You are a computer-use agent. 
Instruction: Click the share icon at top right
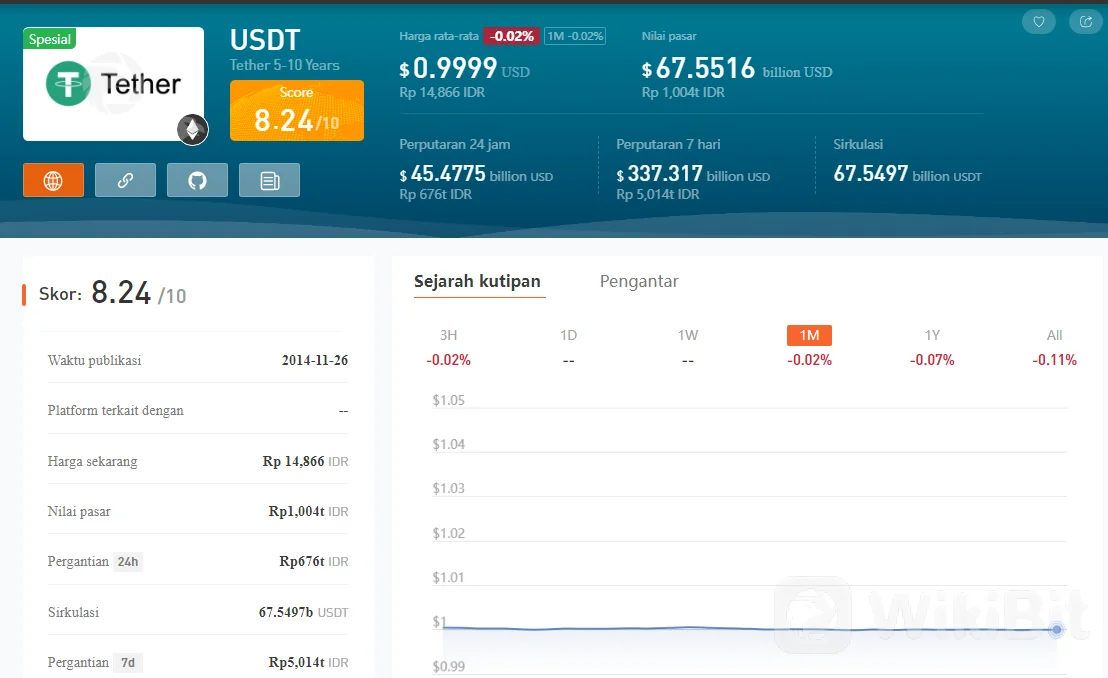click(x=1085, y=21)
